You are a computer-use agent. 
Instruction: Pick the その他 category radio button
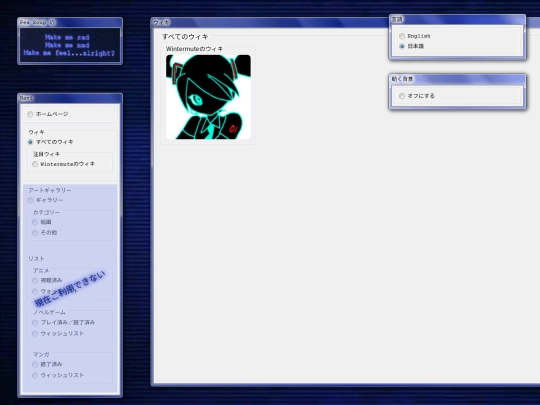coord(35,233)
